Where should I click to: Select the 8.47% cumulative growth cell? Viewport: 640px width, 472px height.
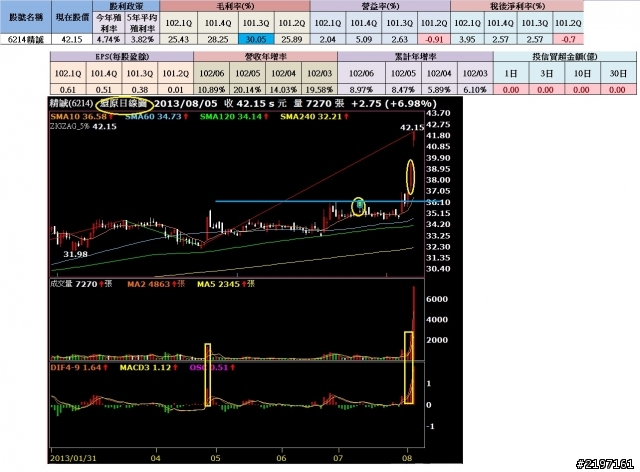(403, 89)
